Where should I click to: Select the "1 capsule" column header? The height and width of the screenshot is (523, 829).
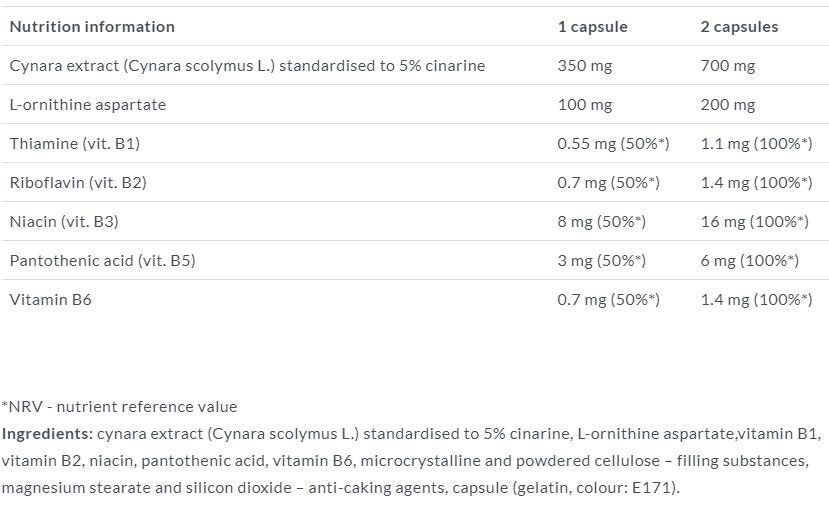[592, 27]
